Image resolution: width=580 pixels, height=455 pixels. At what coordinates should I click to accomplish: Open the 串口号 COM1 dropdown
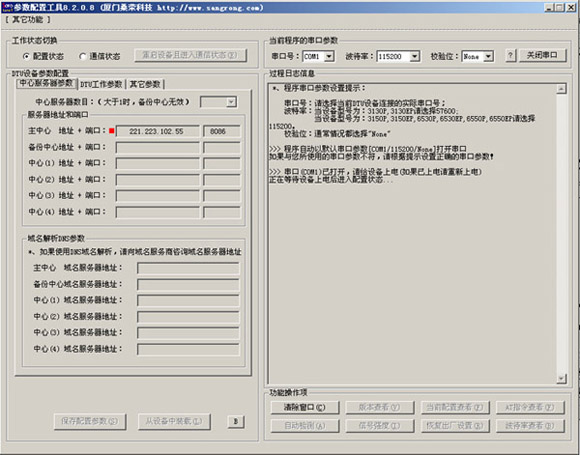[x=329, y=57]
